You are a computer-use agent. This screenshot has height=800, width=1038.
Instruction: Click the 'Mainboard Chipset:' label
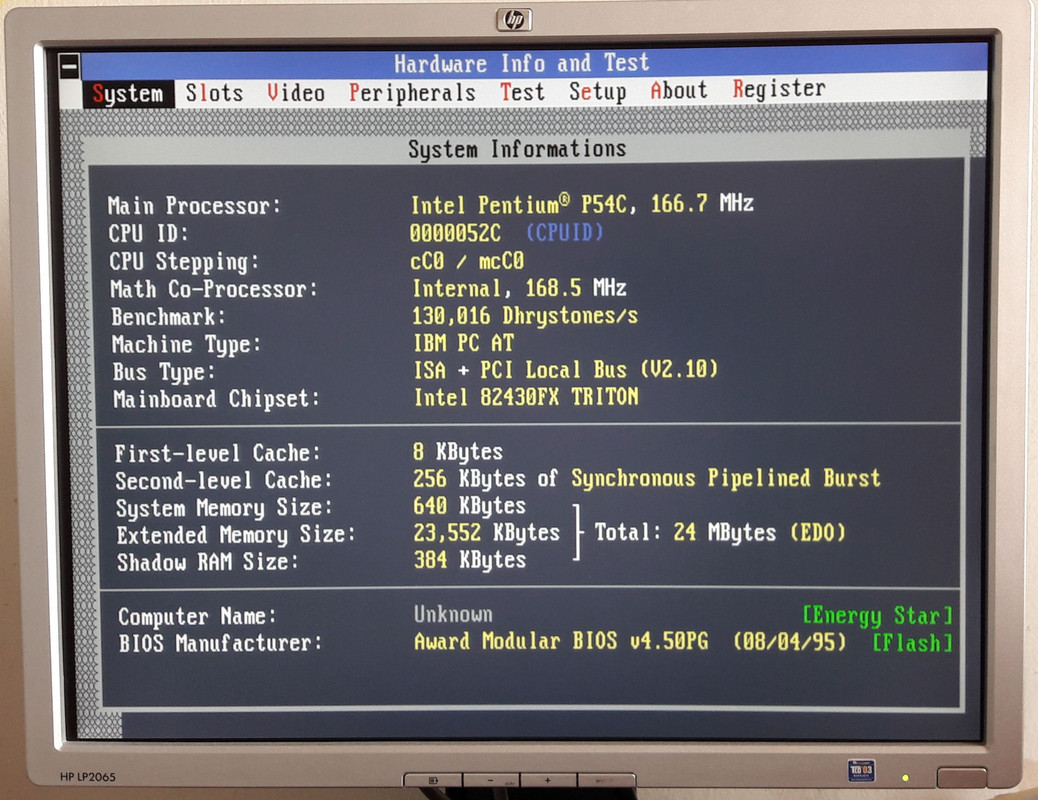click(x=216, y=399)
